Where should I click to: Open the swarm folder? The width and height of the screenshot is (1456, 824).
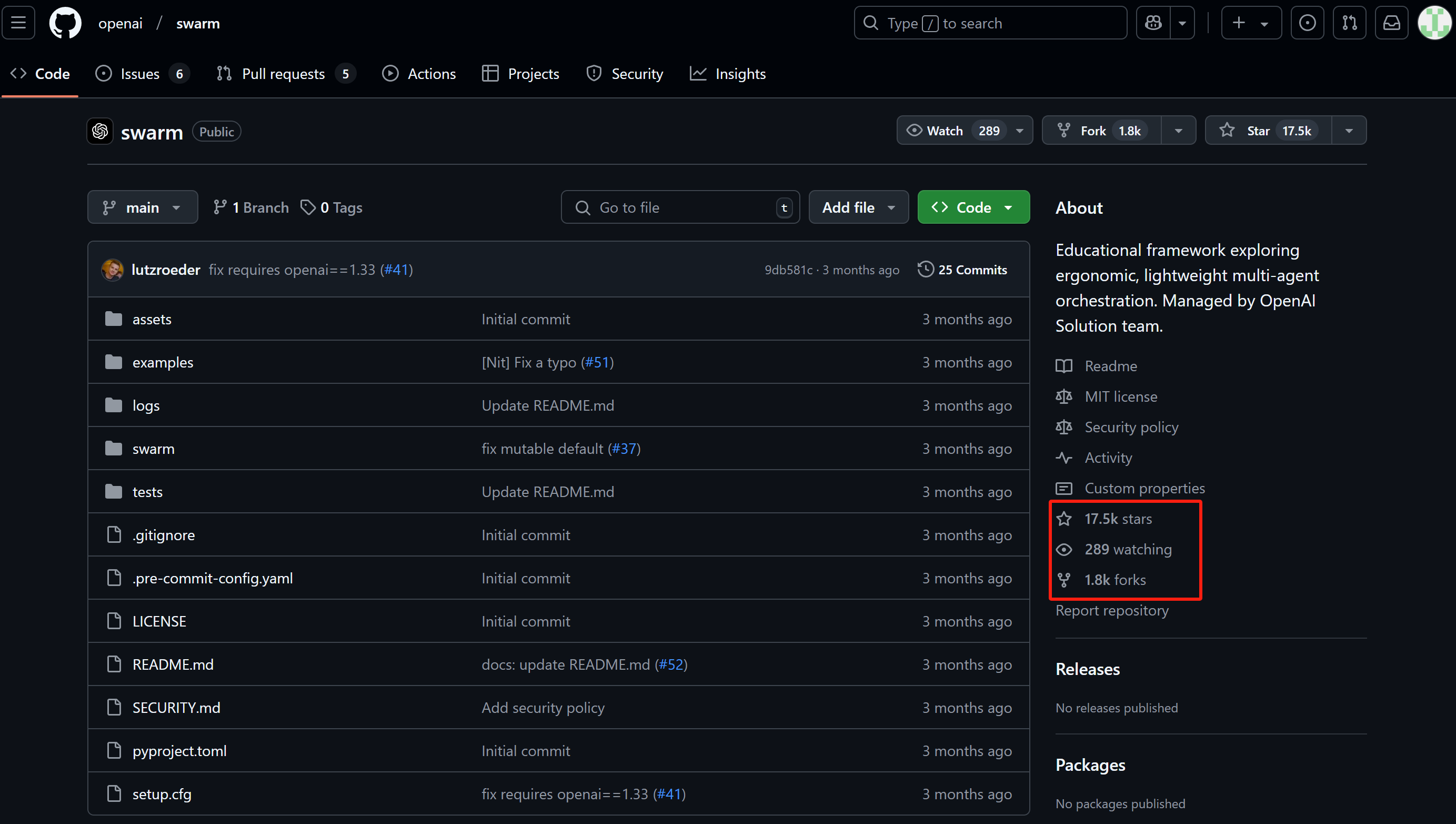(x=153, y=448)
